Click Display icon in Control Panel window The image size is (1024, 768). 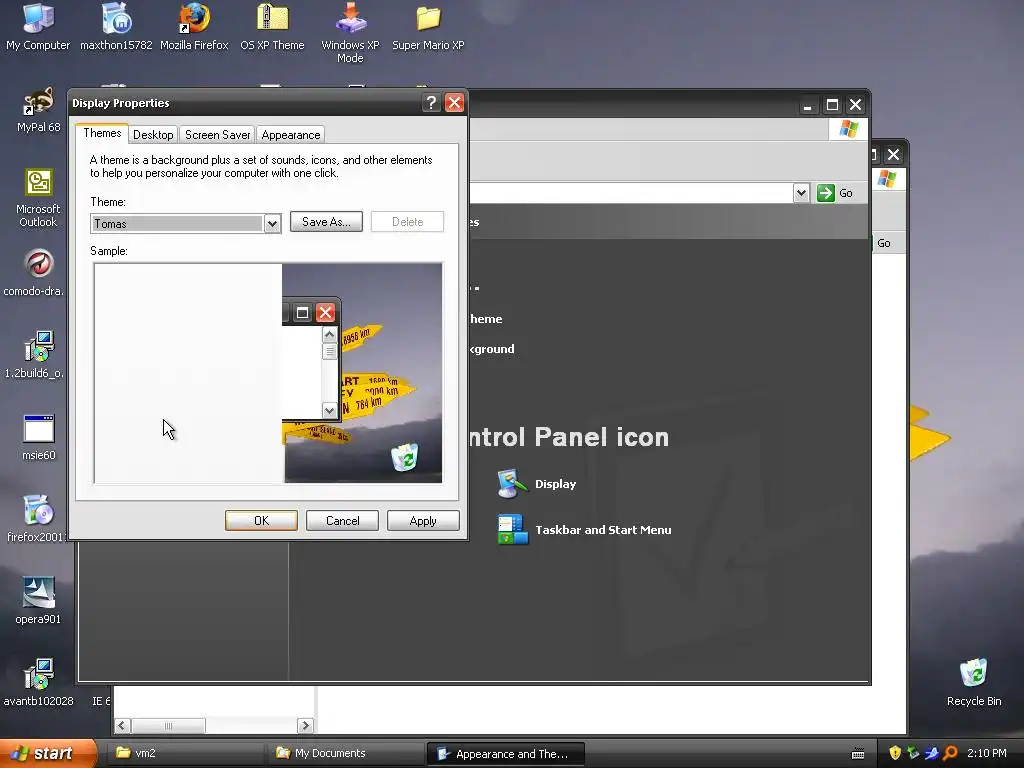point(512,484)
